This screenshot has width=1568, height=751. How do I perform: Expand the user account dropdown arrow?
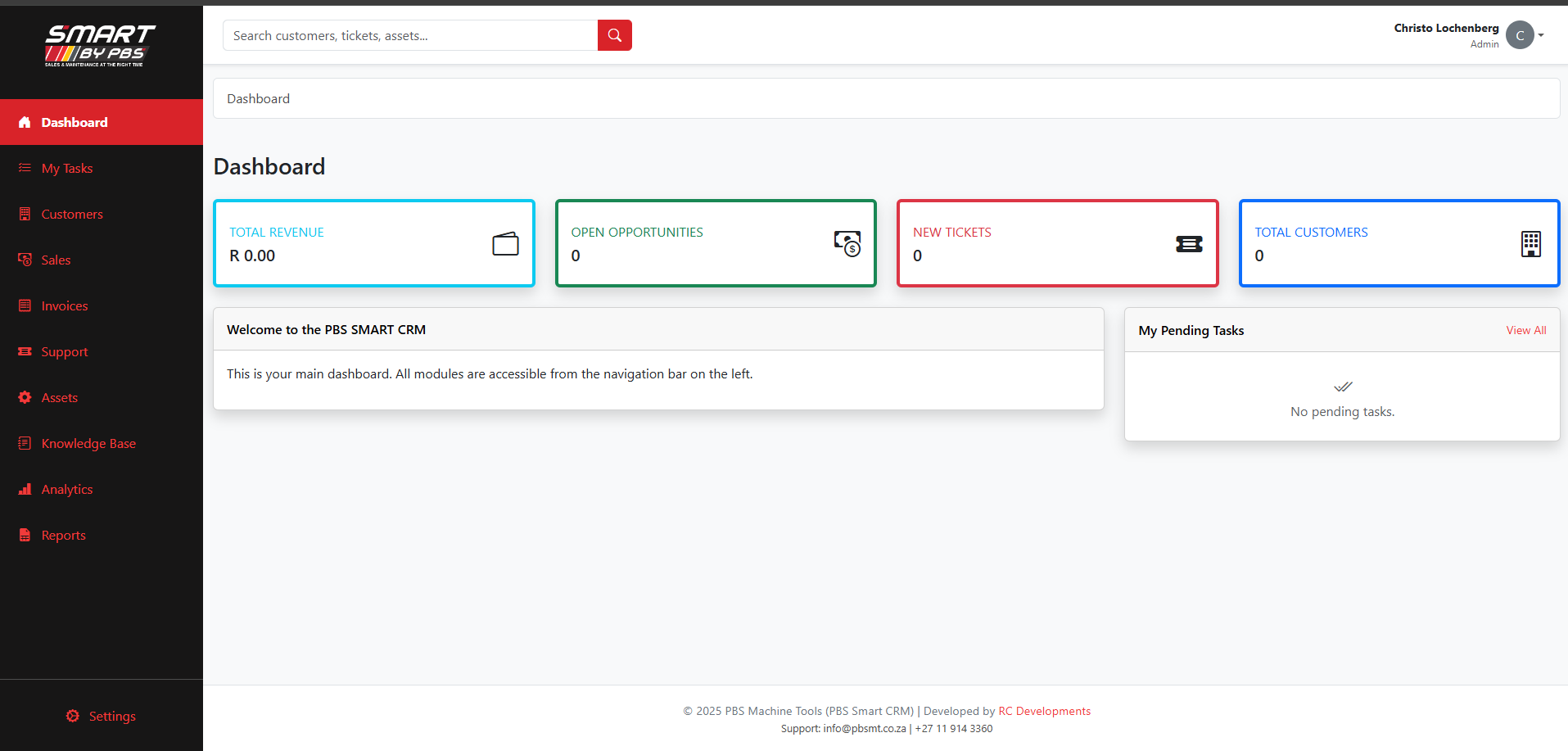tap(1541, 35)
